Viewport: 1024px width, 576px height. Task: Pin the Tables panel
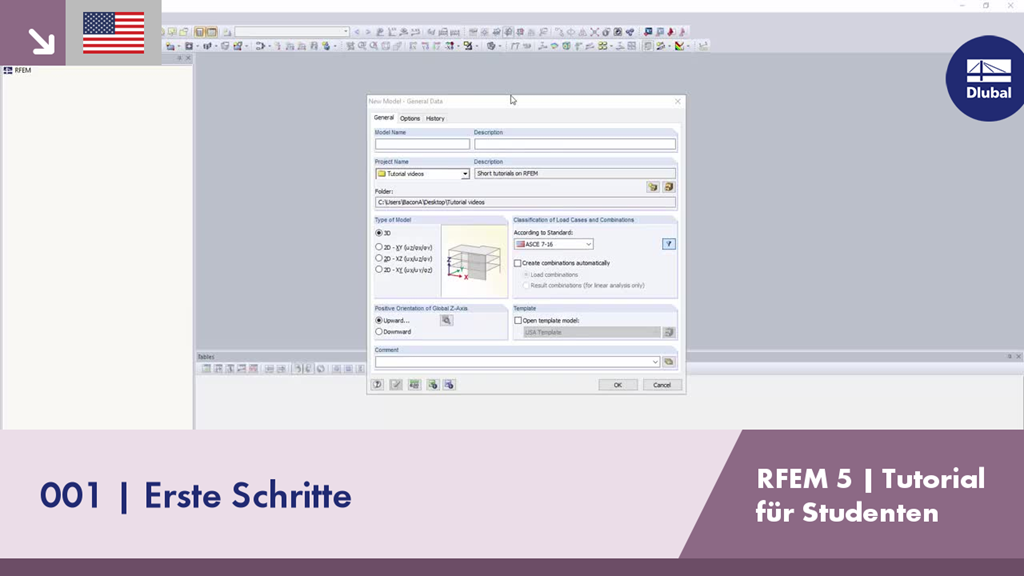point(1010,357)
